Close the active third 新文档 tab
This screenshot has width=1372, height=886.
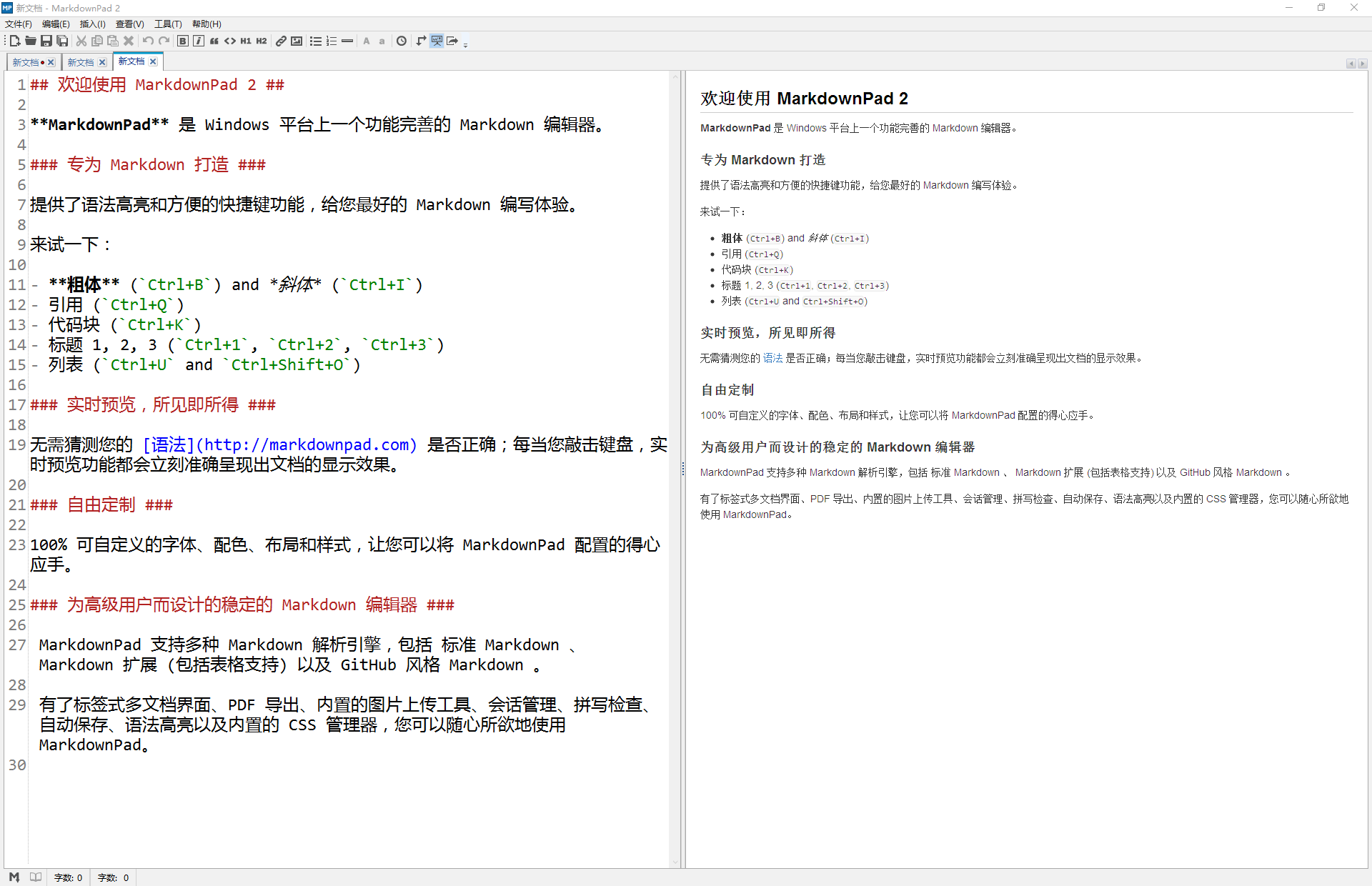click(153, 61)
